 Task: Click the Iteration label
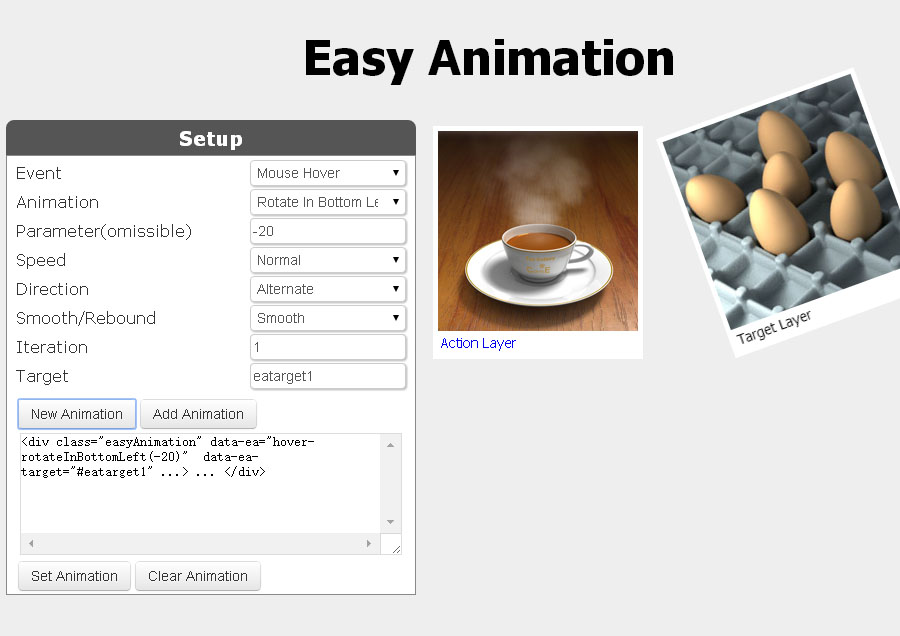52,347
